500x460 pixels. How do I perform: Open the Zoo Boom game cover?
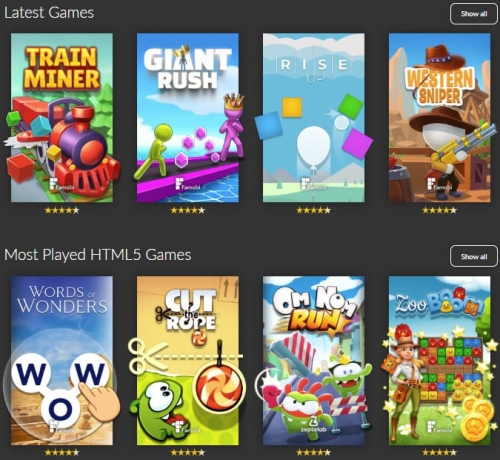[440, 360]
